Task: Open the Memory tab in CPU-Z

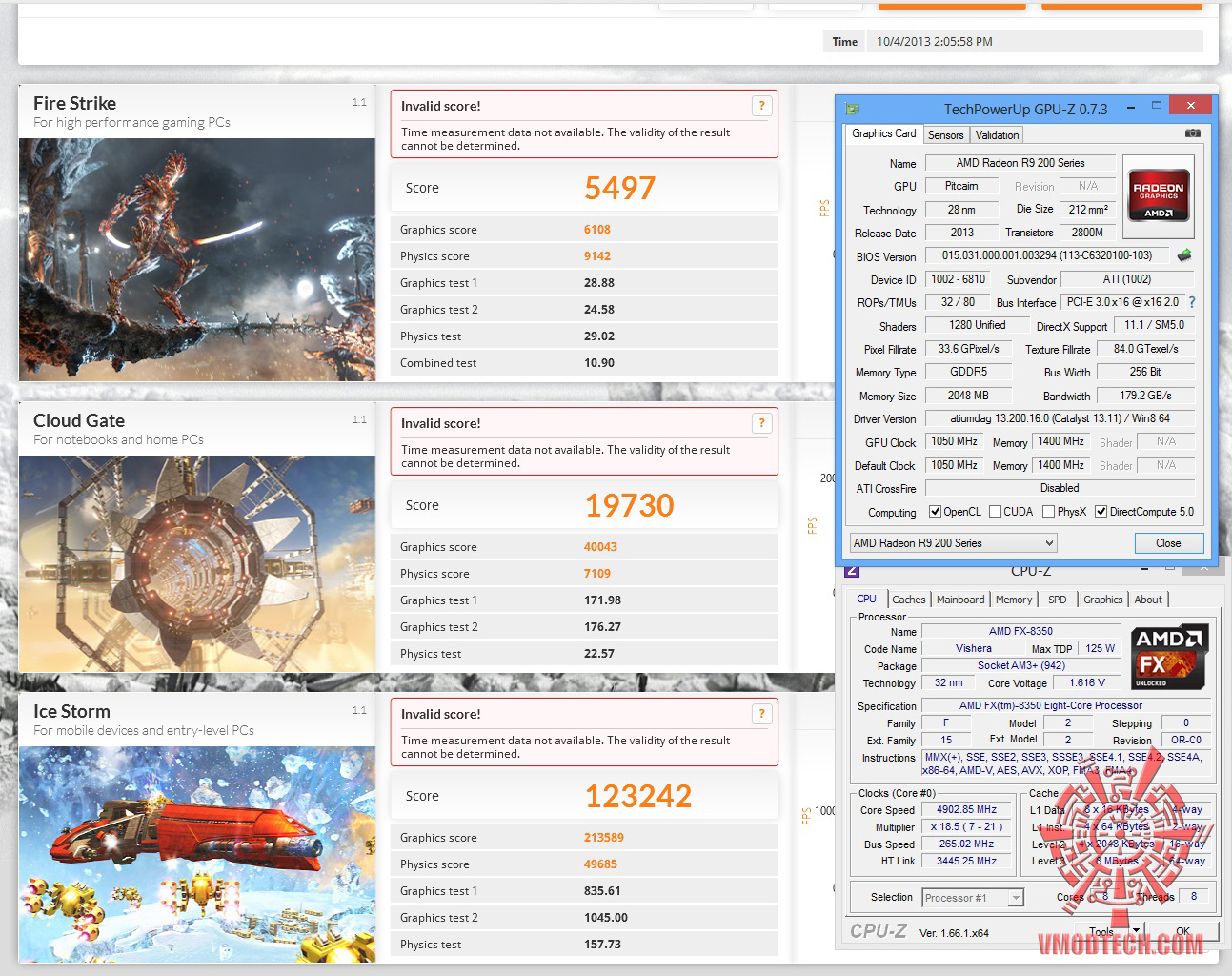Action: point(1014,600)
